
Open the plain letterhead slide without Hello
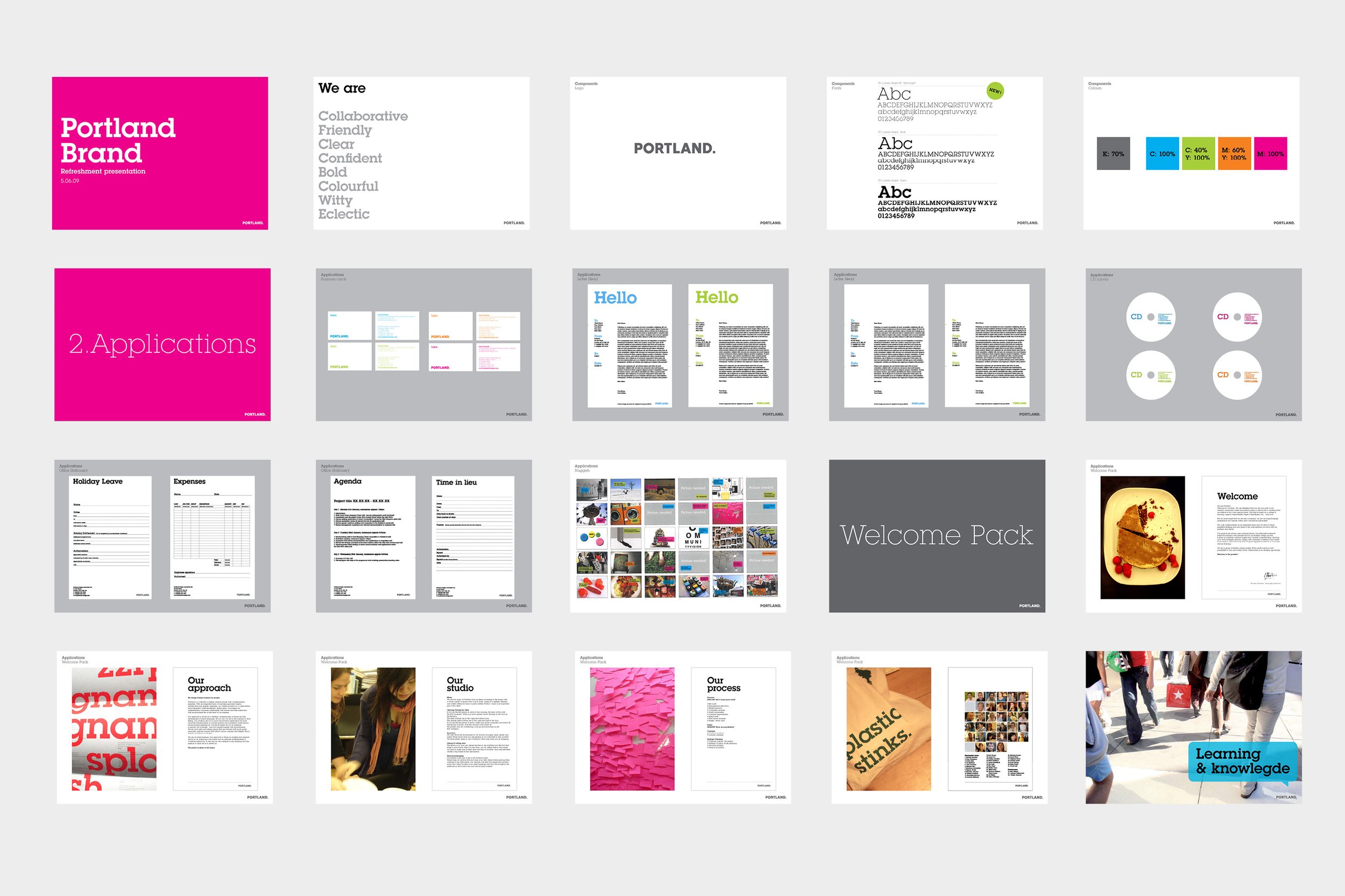point(937,345)
